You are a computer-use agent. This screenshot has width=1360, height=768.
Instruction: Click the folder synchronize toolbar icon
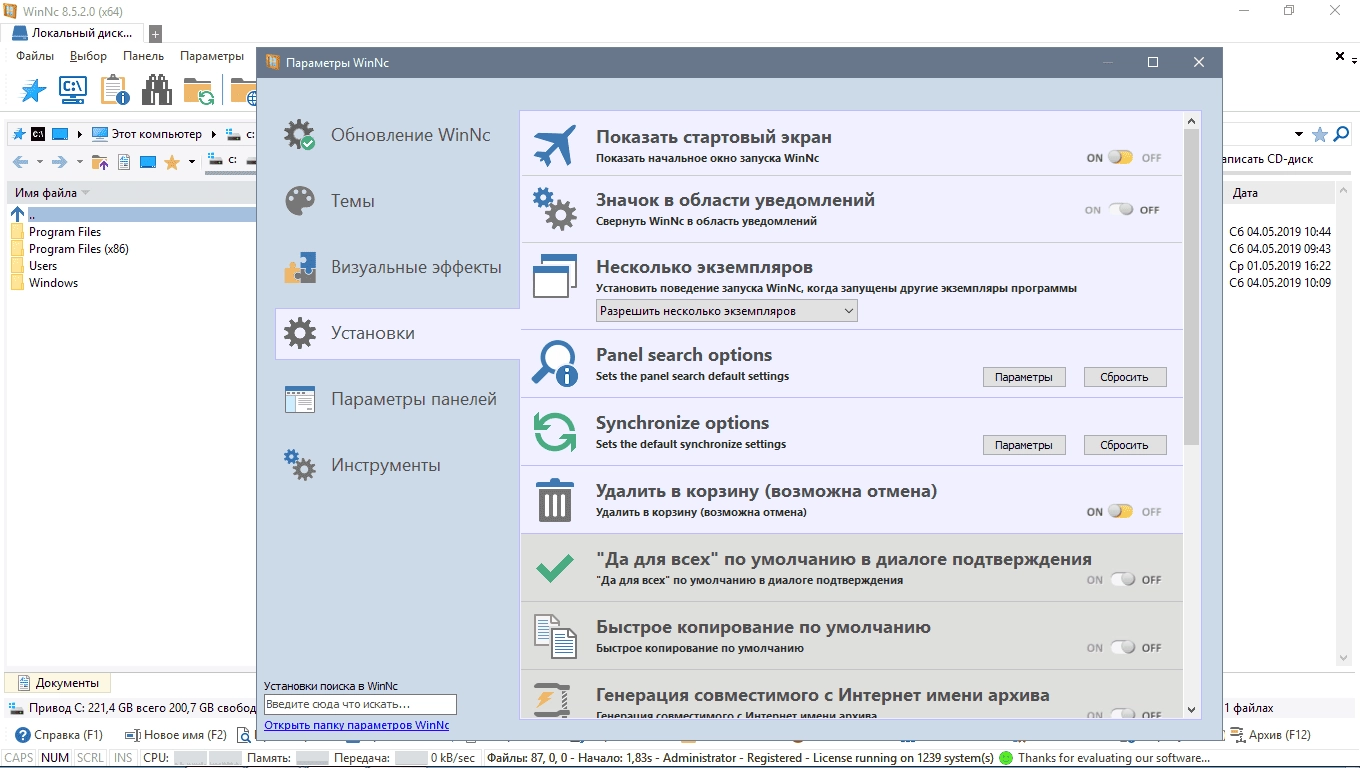tap(198, 91)
